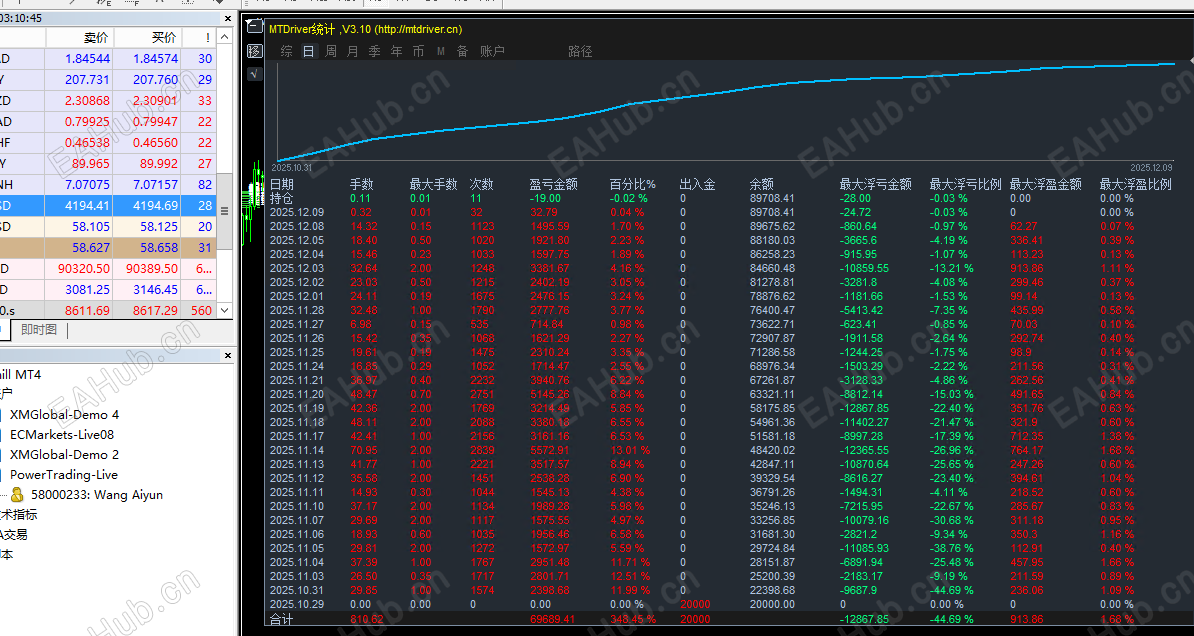Click the 买价 ask column header

point(164,37)
